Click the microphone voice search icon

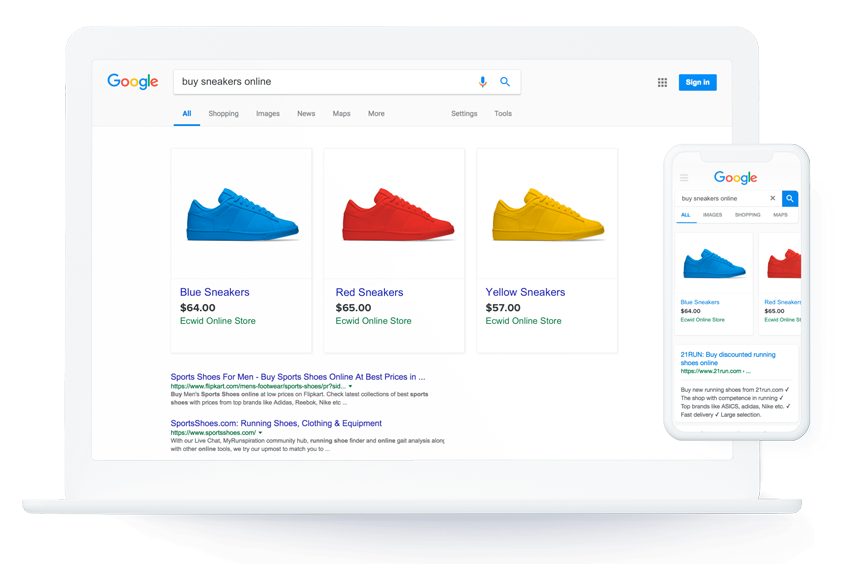pyautogui.click(x=482, y=82)
